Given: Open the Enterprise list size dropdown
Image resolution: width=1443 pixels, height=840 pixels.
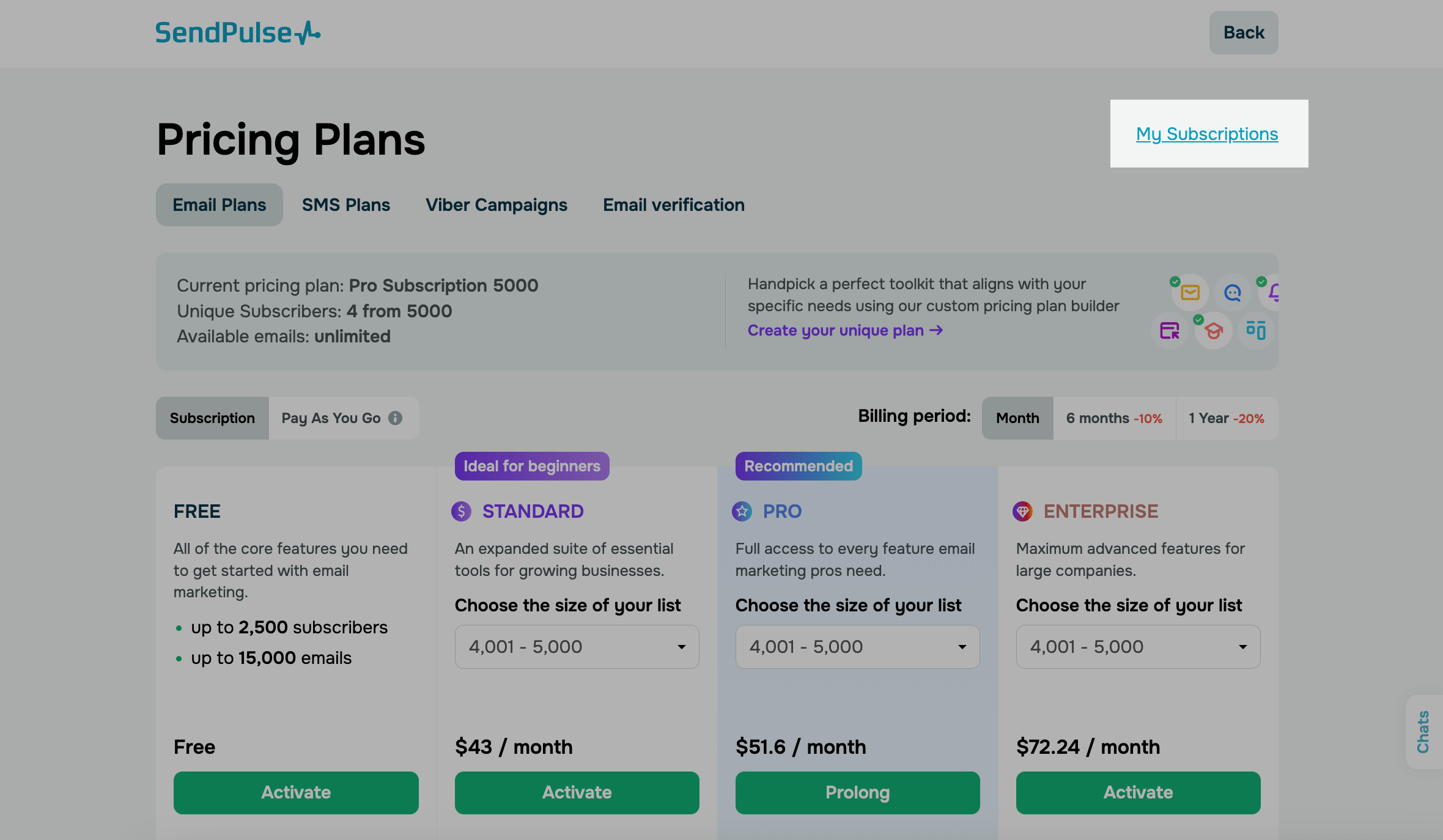Looking at the screenshot, I should click(x=1138, y=647).
